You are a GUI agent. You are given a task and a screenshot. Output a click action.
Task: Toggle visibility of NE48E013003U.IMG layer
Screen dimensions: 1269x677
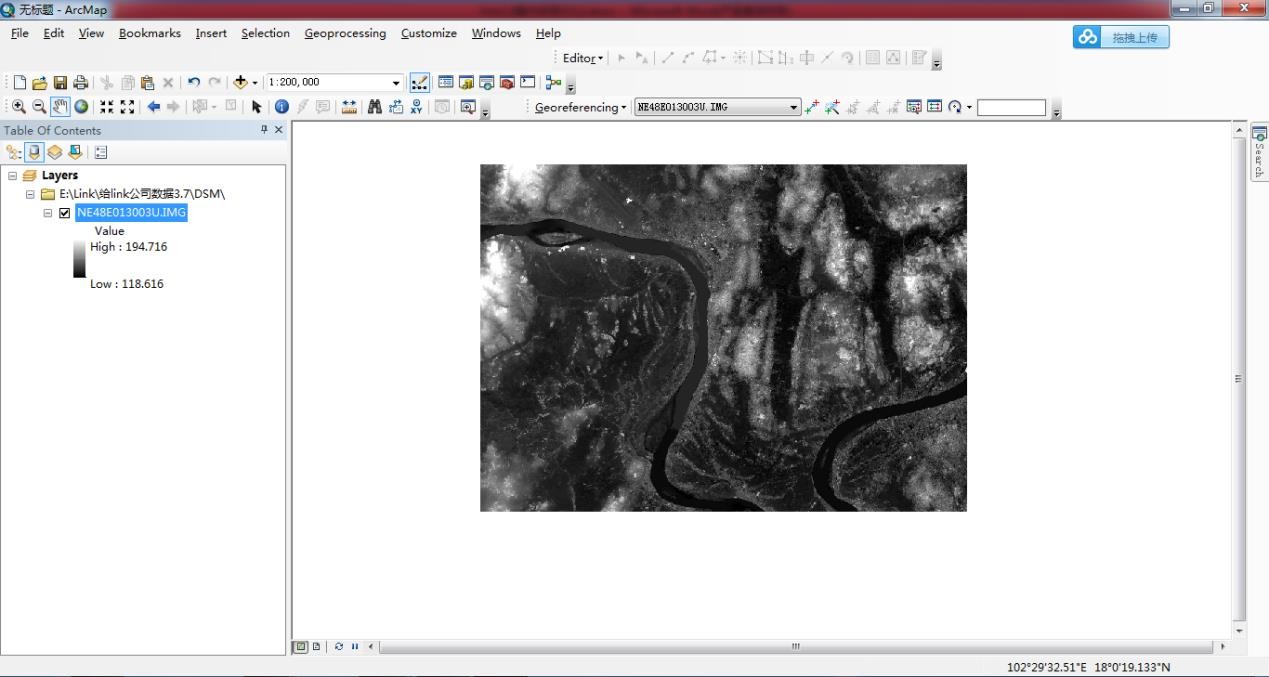(65, 213)
